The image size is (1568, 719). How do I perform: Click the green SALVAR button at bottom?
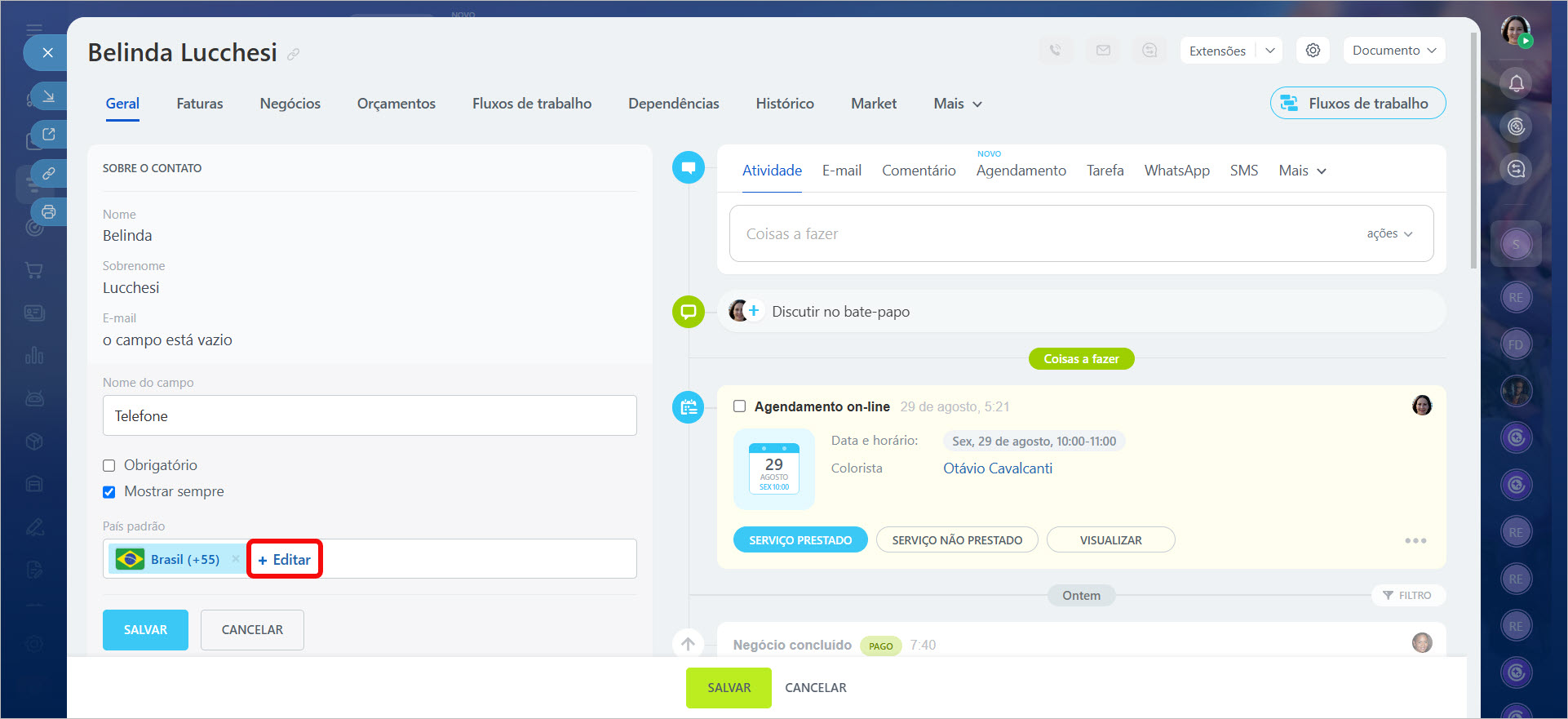729,688
